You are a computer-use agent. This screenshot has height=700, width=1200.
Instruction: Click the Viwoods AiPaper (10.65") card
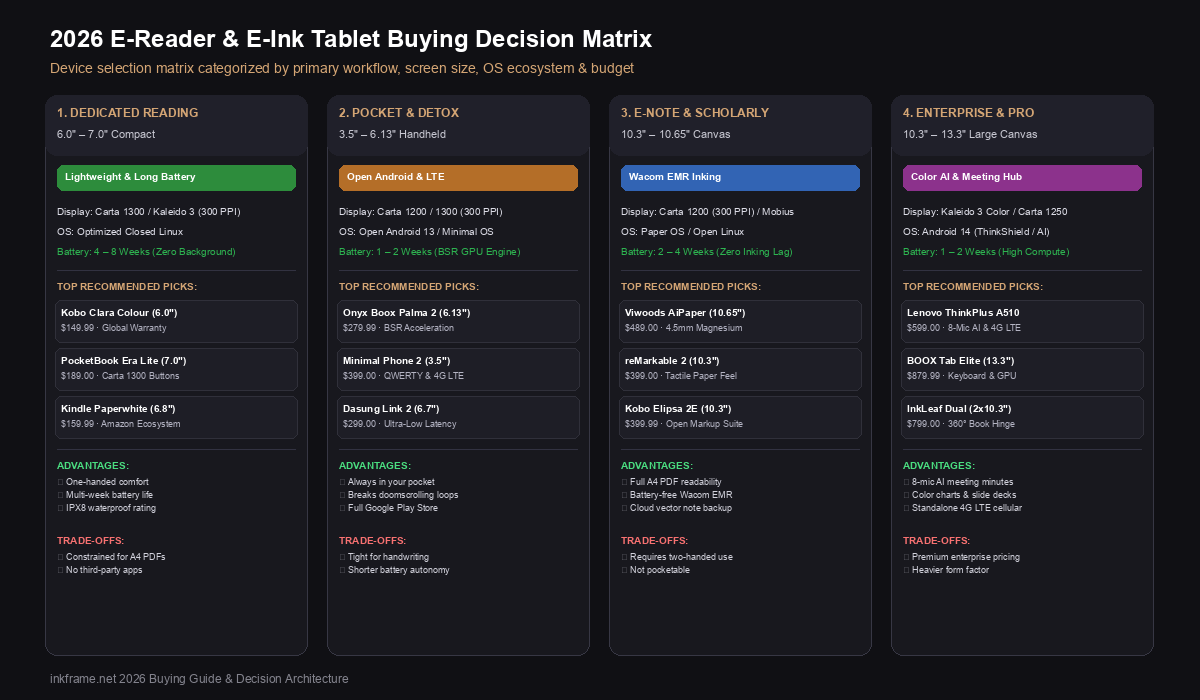click(740, 321)
